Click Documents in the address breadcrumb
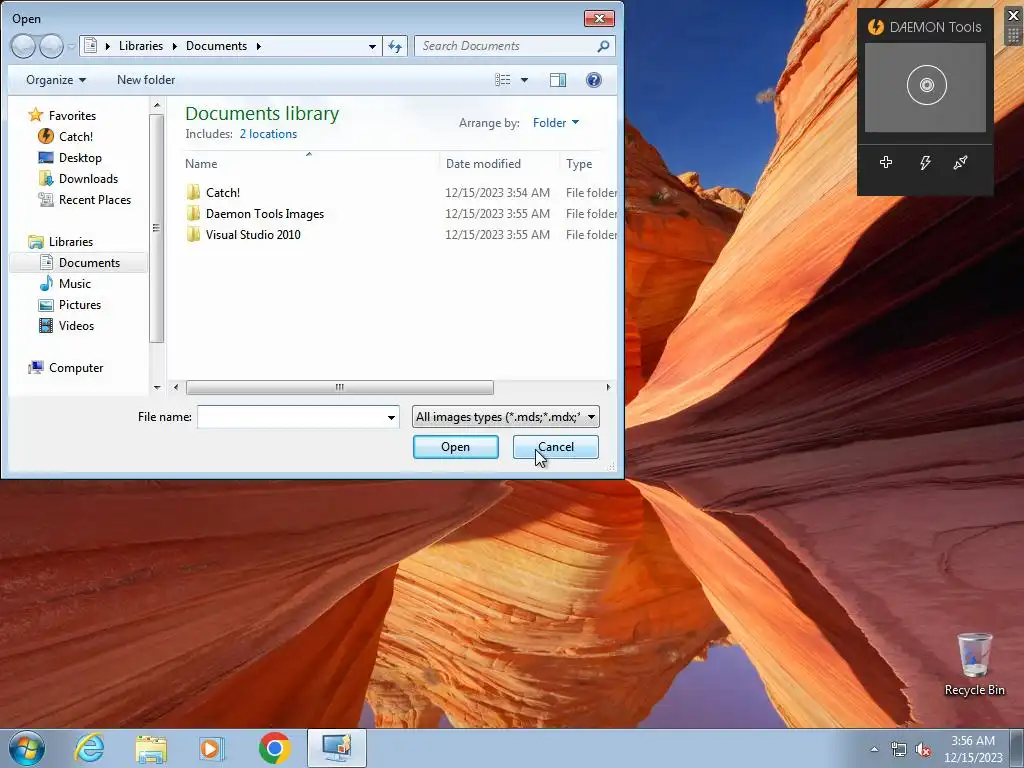Screen dimensions: 1024x768 216,46
